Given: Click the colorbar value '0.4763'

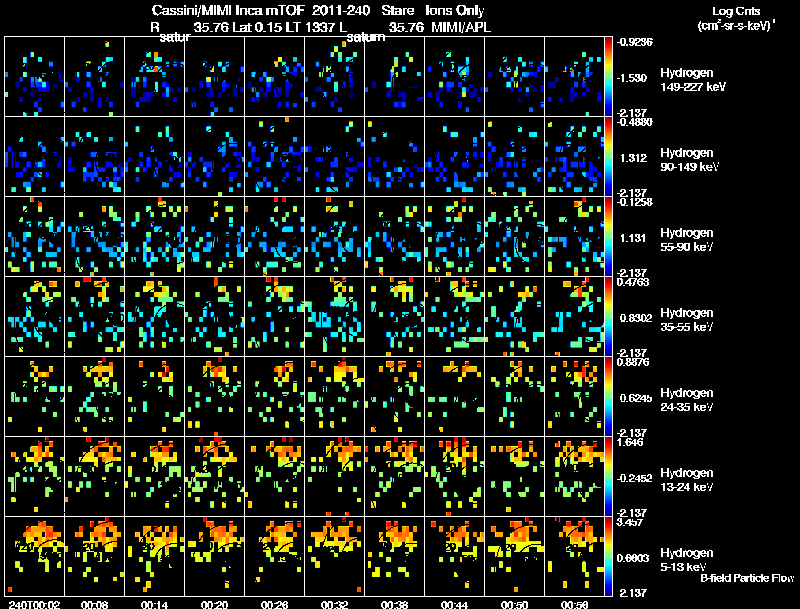Looking at the screenshot, I should (633, 283).
